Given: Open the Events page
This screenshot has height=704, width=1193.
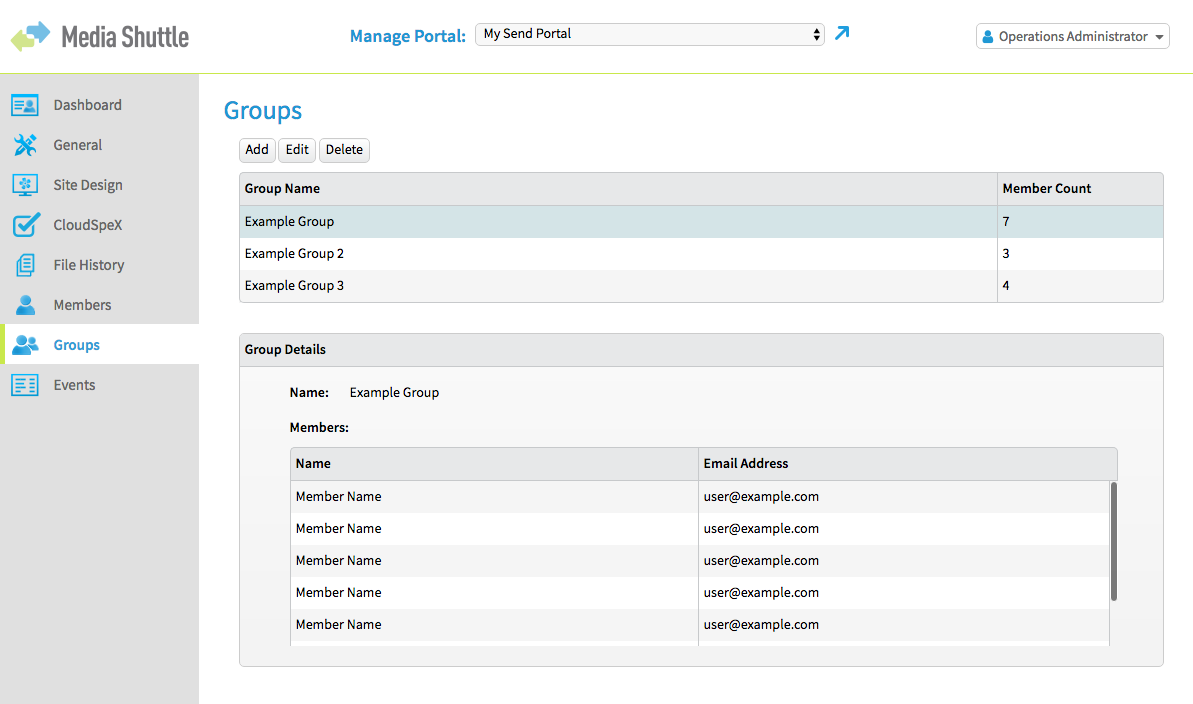Looking at the screenshot, I should (x=74, y=385).
